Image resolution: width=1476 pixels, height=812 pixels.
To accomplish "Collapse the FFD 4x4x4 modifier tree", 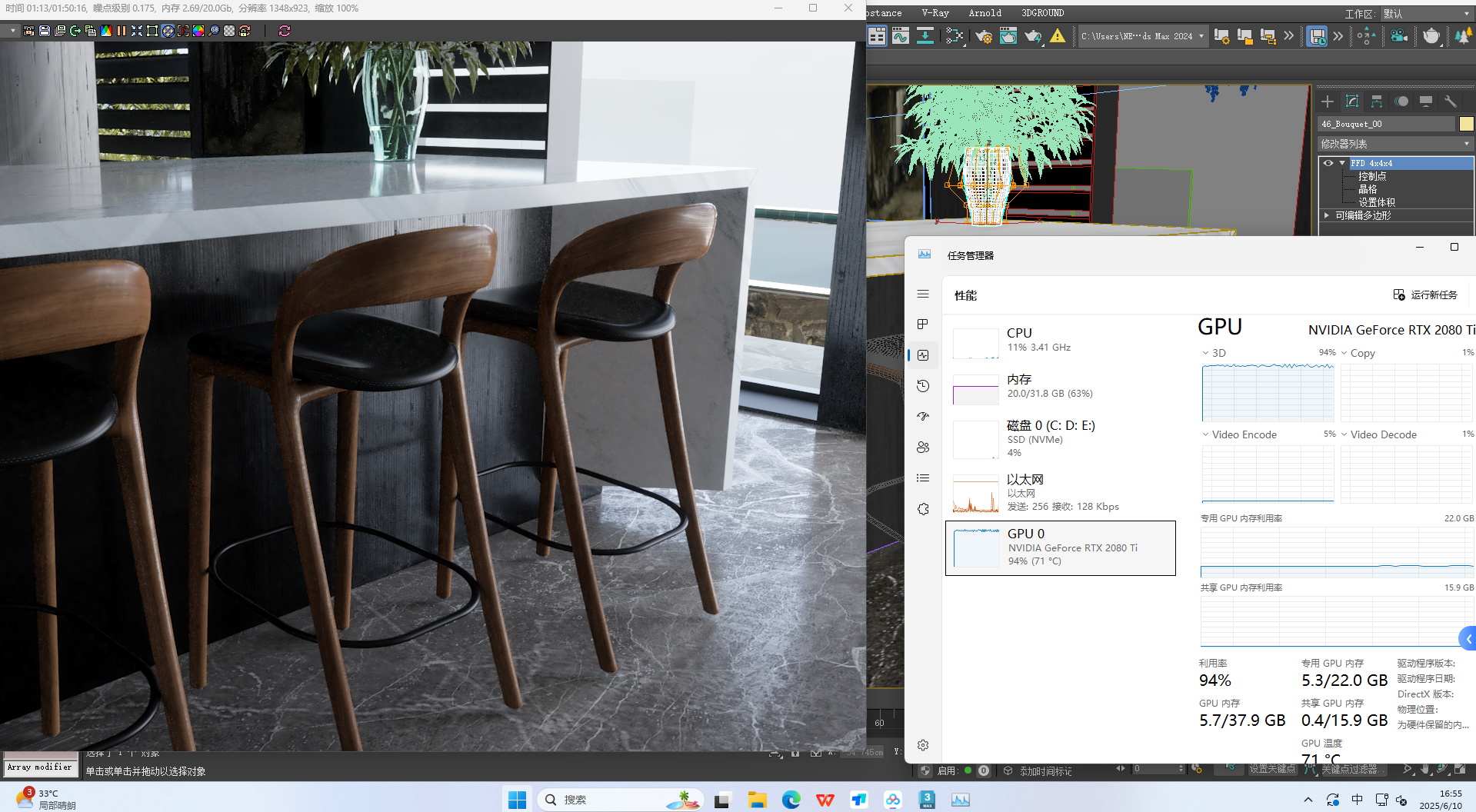I will 1342,163.
